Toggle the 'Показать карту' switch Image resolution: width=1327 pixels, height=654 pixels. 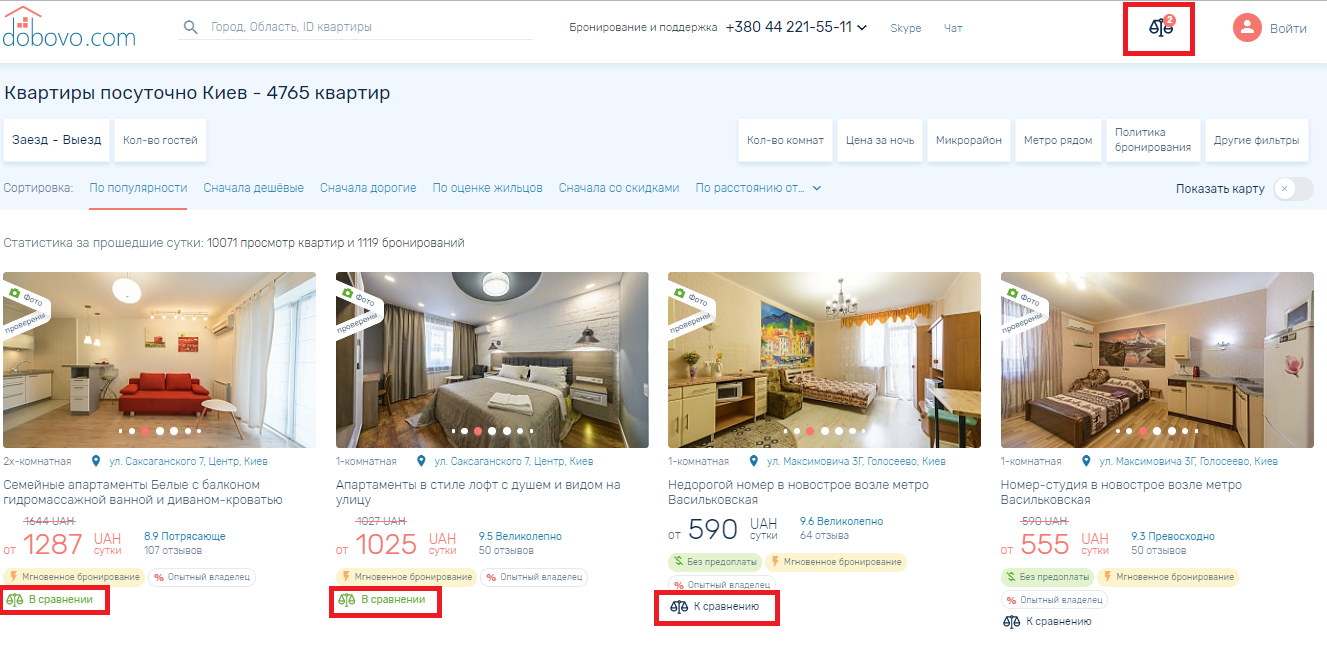[x=1294, y=188]
